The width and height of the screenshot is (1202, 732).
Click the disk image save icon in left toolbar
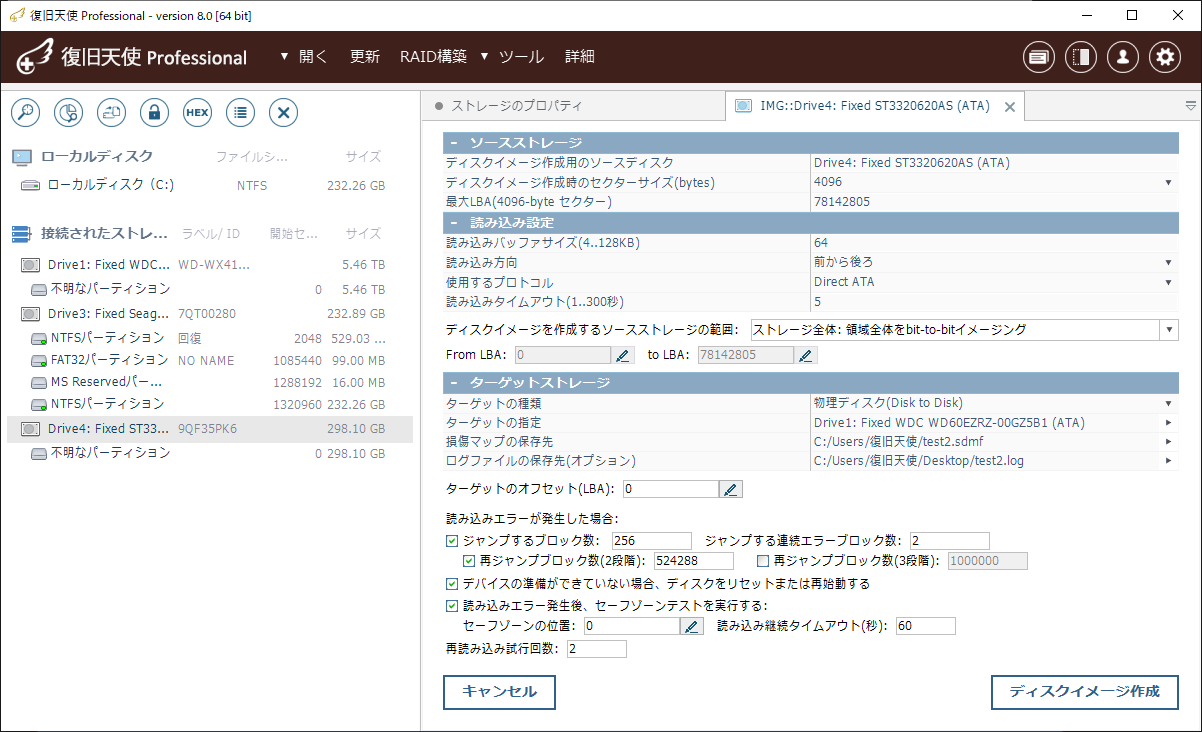coord(111,113)
